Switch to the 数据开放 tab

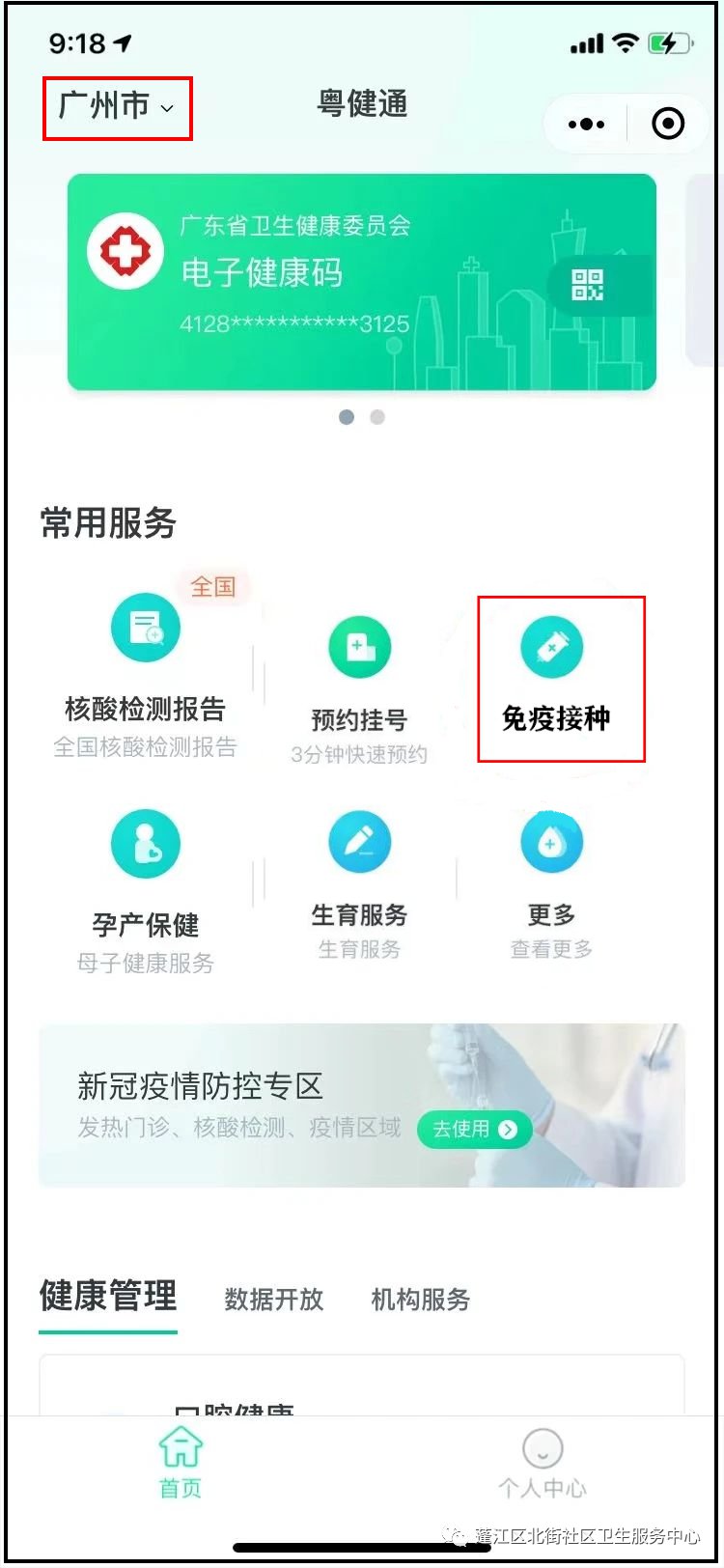(x=274, y=1300)
